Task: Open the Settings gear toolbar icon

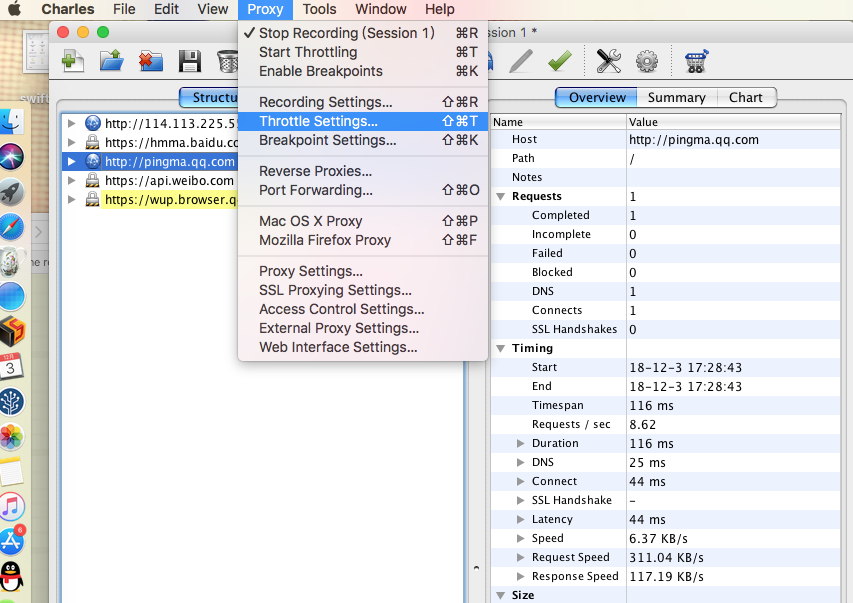Action: 647,61
